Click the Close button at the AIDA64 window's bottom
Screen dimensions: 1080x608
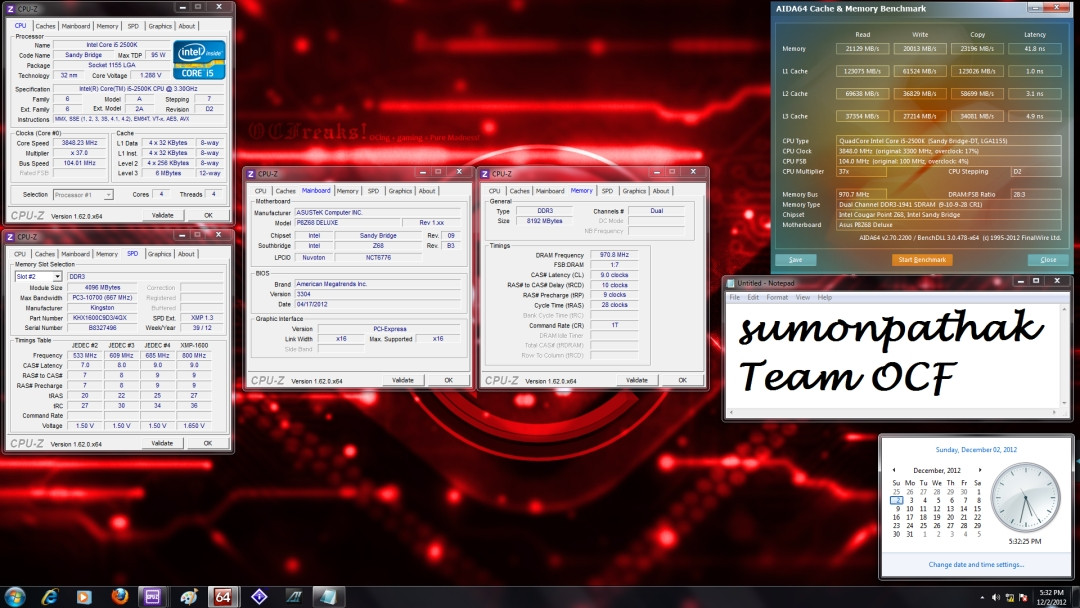point(1048,260)
